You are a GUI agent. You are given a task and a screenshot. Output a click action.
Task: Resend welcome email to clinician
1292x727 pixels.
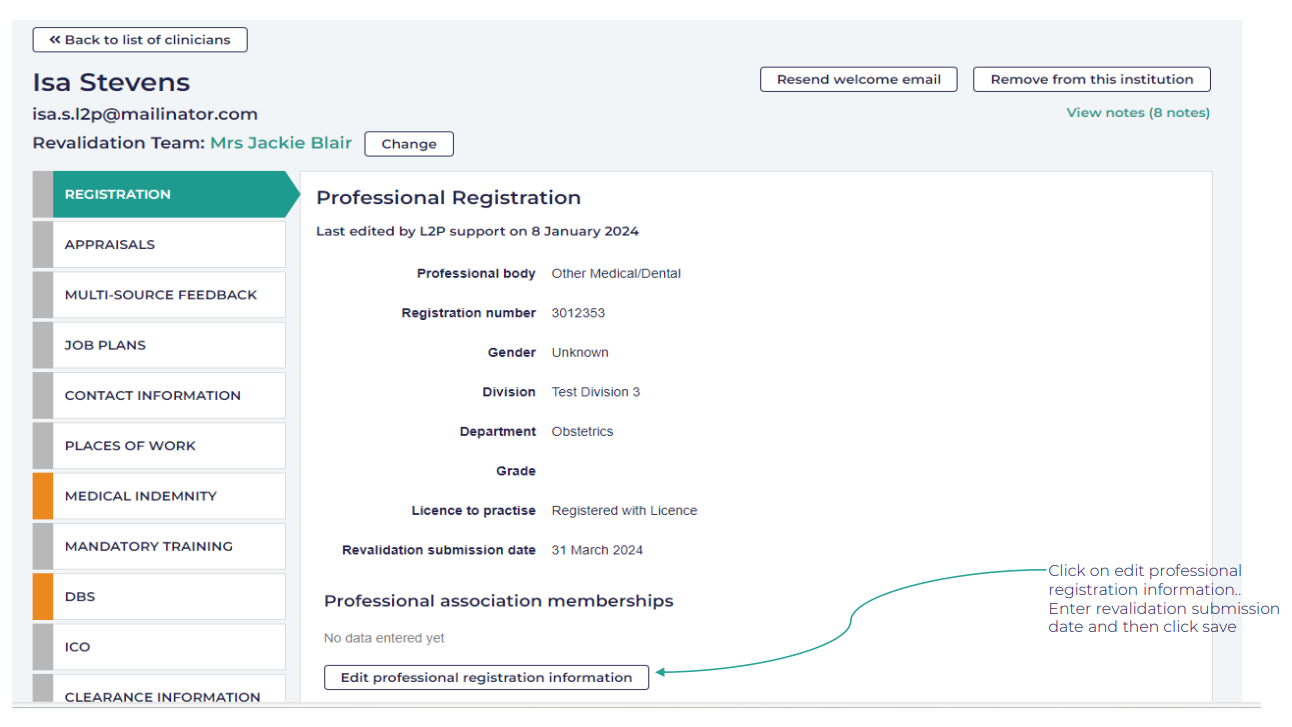tap(858, 80)
